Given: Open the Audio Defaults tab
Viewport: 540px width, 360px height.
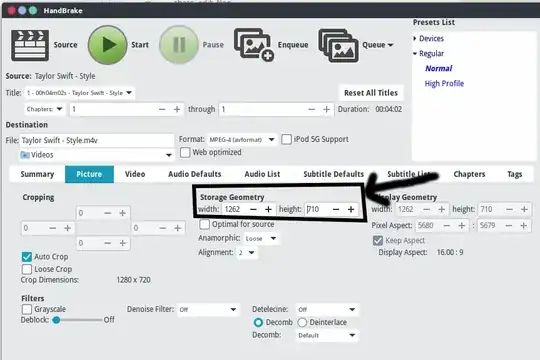Looking at the screenshot, I should coord(195,174).
